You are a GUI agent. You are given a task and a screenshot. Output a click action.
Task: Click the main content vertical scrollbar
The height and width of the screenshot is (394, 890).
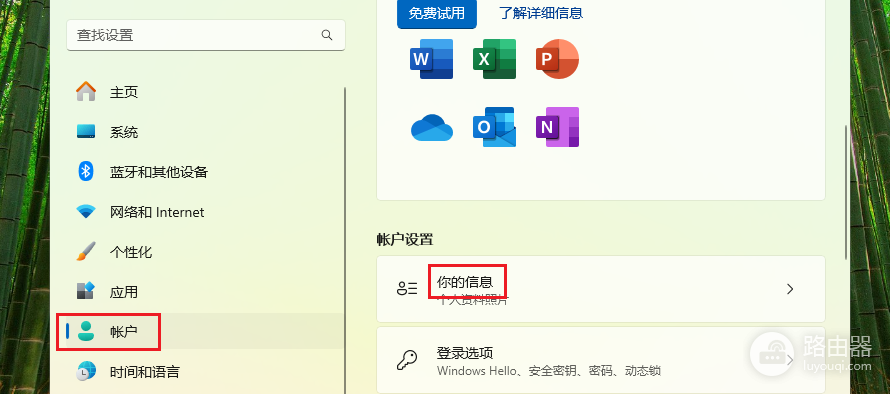point(846,192)
